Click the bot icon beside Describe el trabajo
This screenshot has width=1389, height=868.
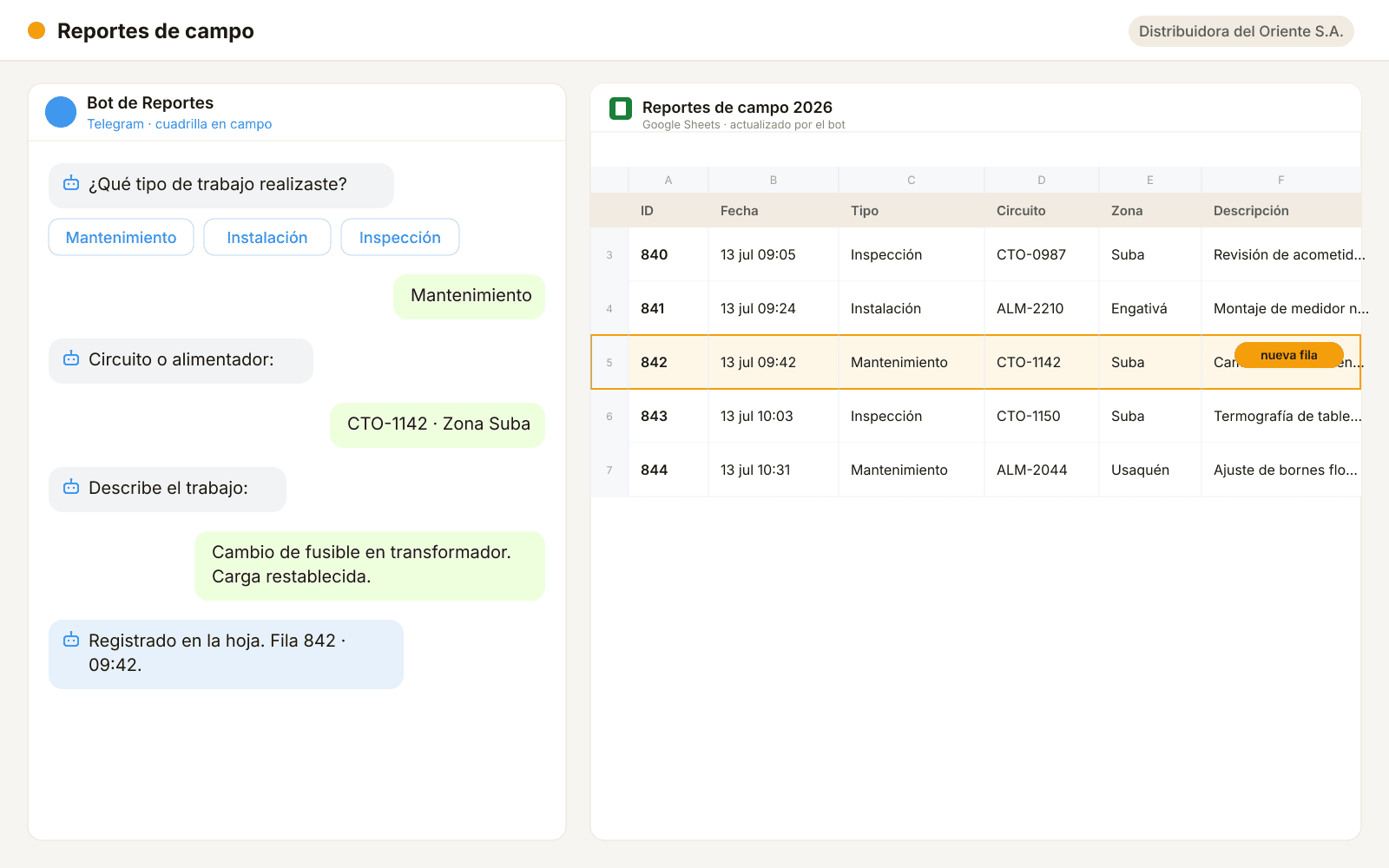click(x=71, y=488)
